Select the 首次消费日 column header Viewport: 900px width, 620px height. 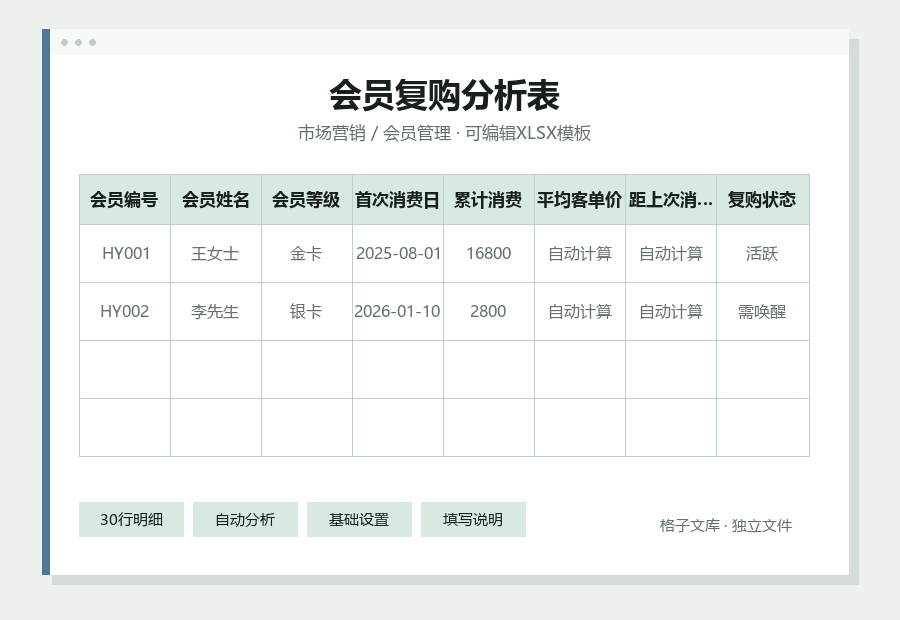pyautogui.click(x=398, y=200)
